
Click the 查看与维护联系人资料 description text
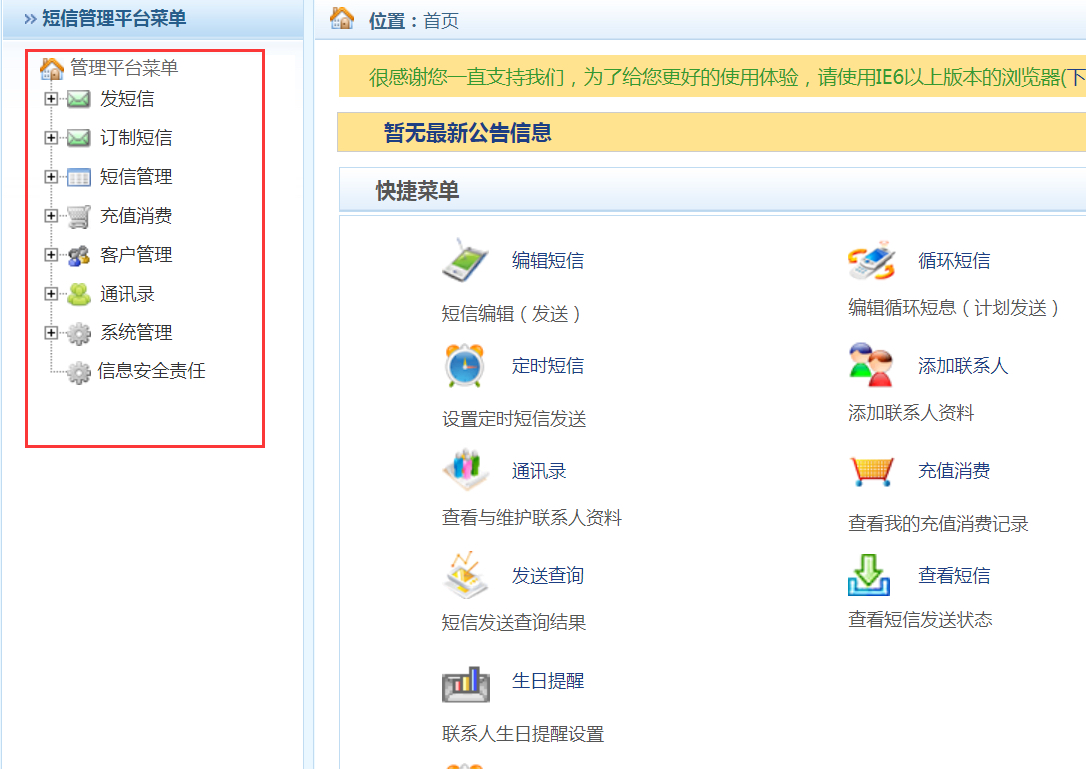click(532, 518)
